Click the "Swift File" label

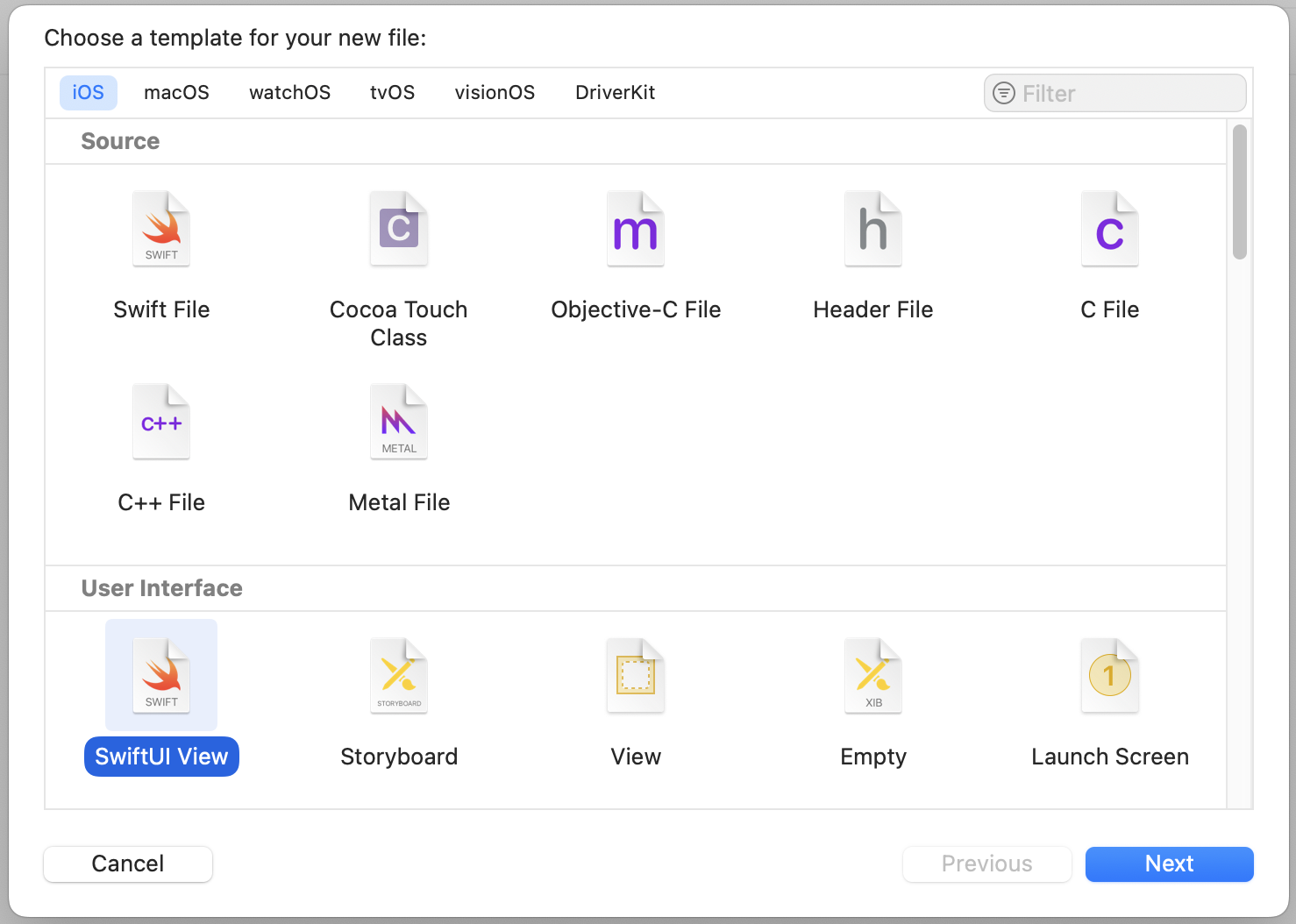(161, 309)
